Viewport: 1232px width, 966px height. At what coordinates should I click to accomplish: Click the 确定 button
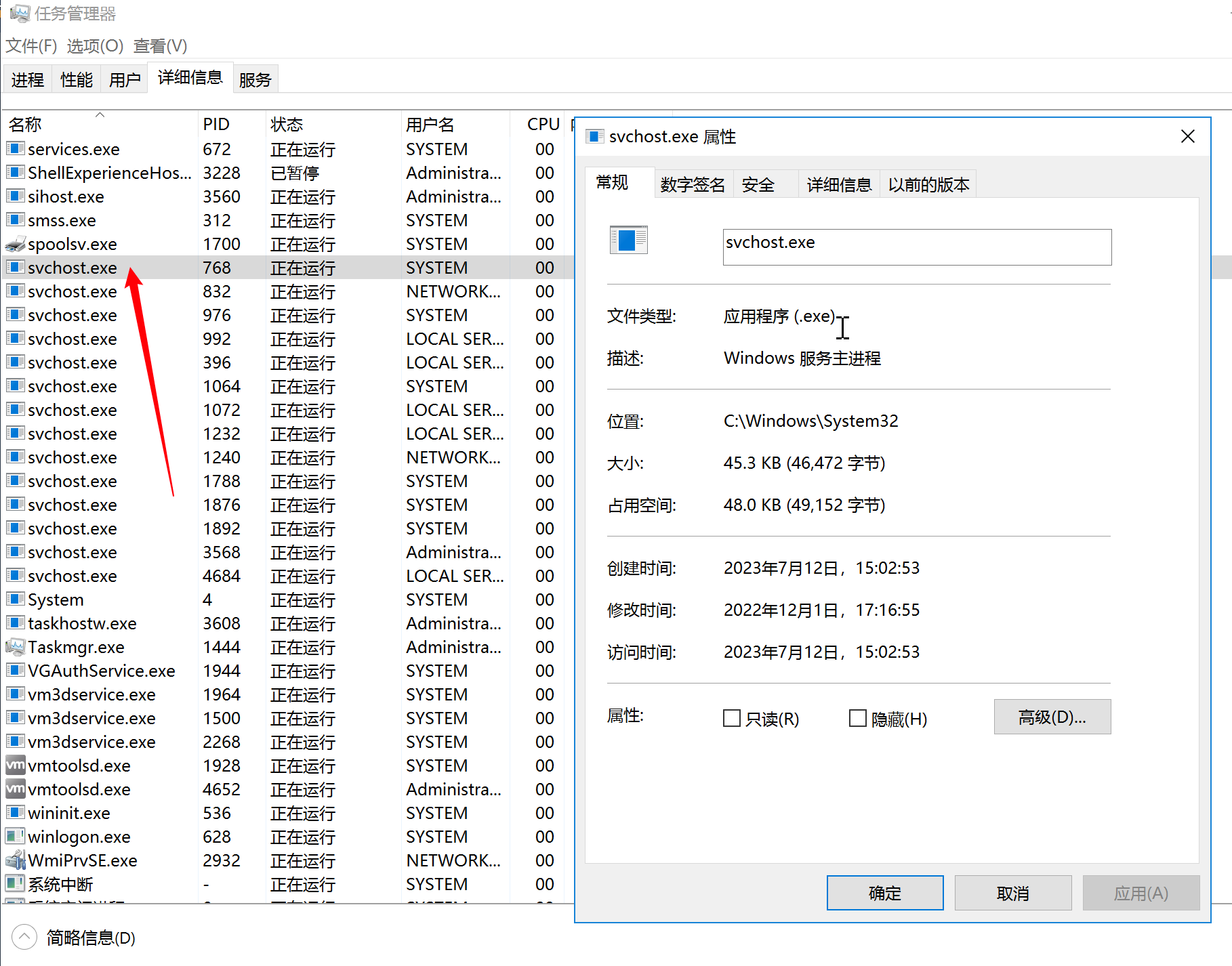(884, 893)
